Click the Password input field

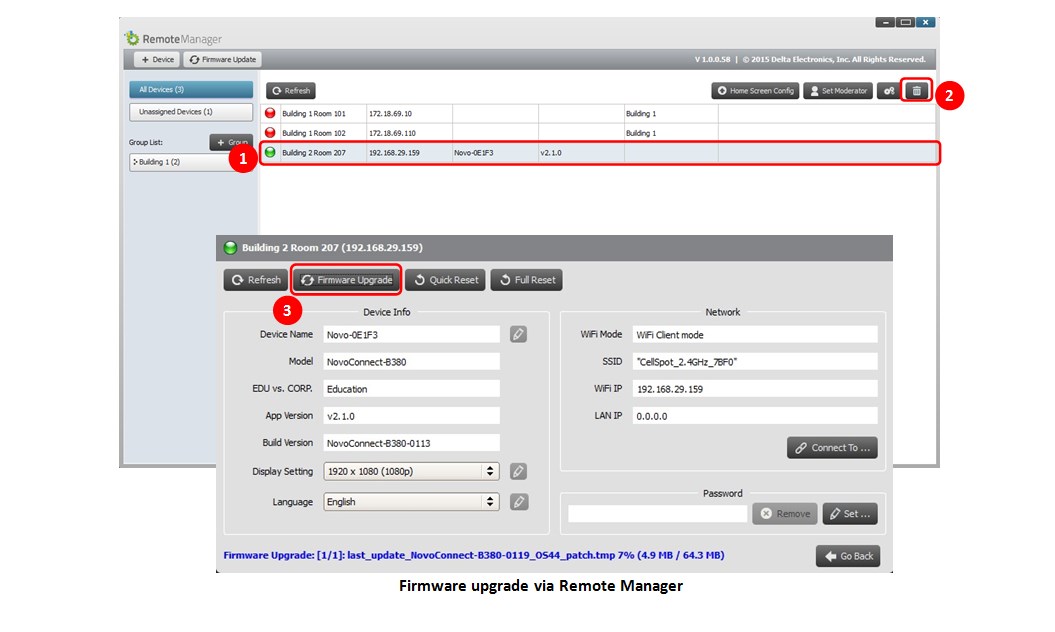click(x=657, y=514)
